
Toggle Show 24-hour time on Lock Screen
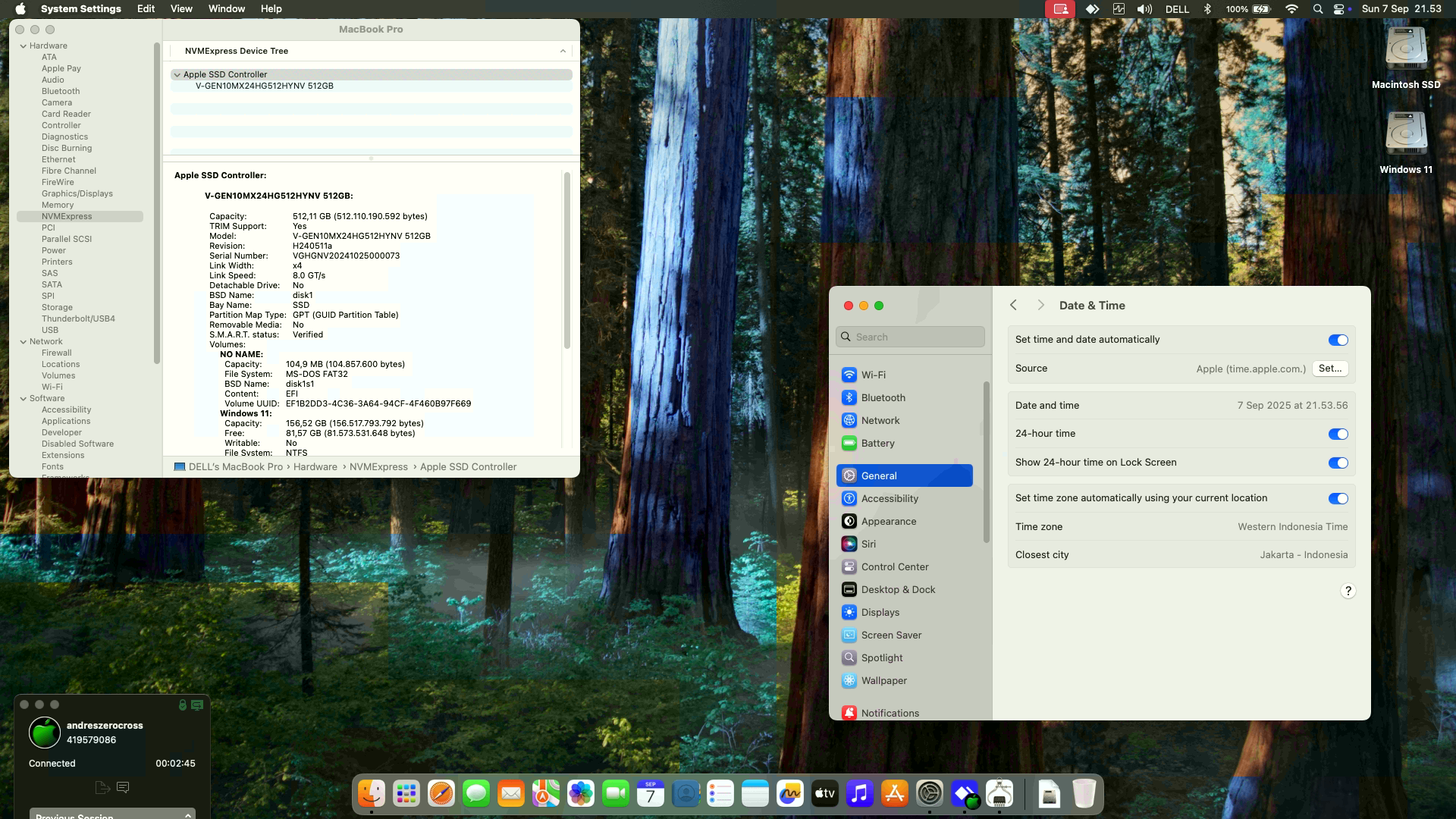[1338, 463]
